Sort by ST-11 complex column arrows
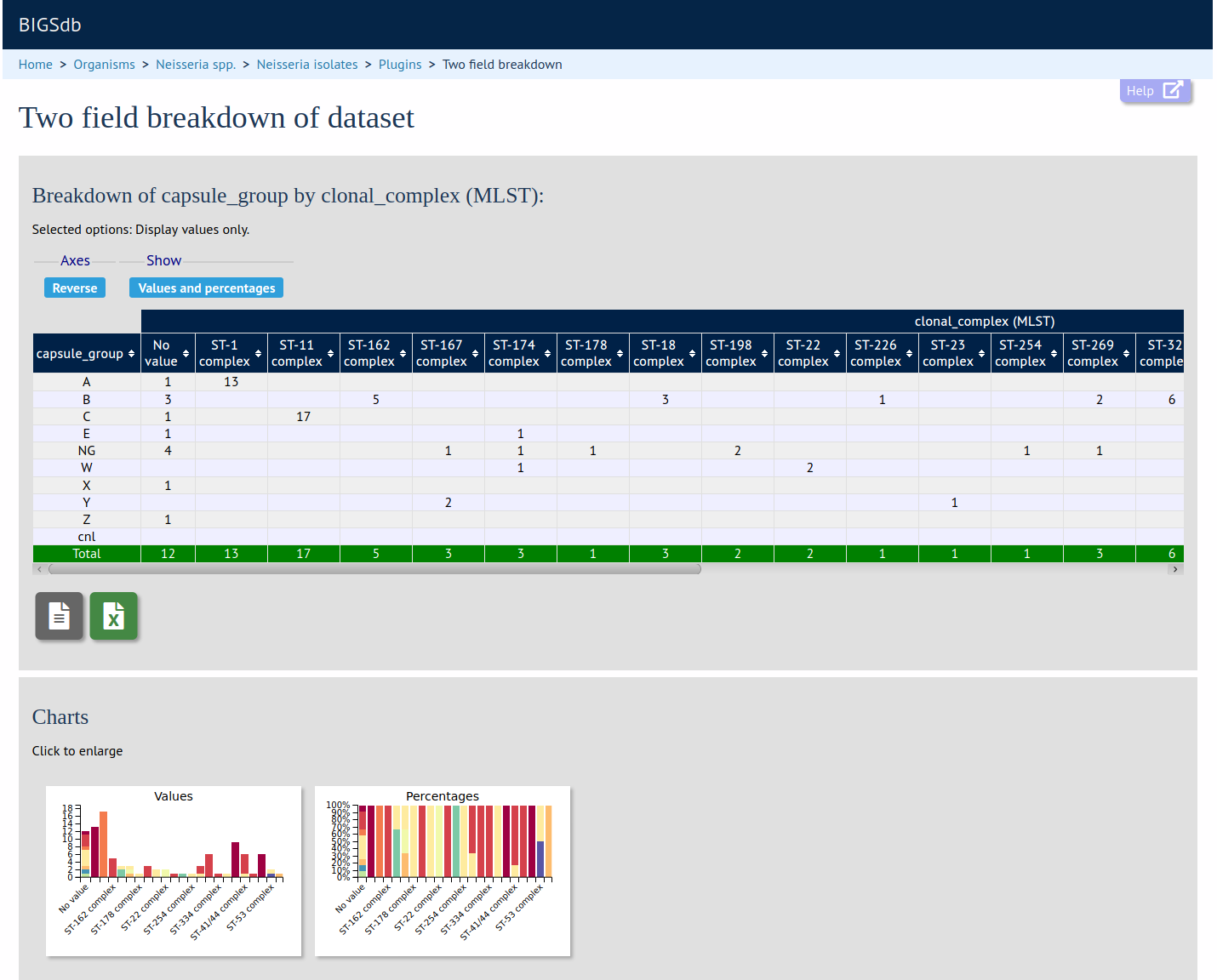The height and width of the screenshot is (980, 1217). (x=330, y=354)
